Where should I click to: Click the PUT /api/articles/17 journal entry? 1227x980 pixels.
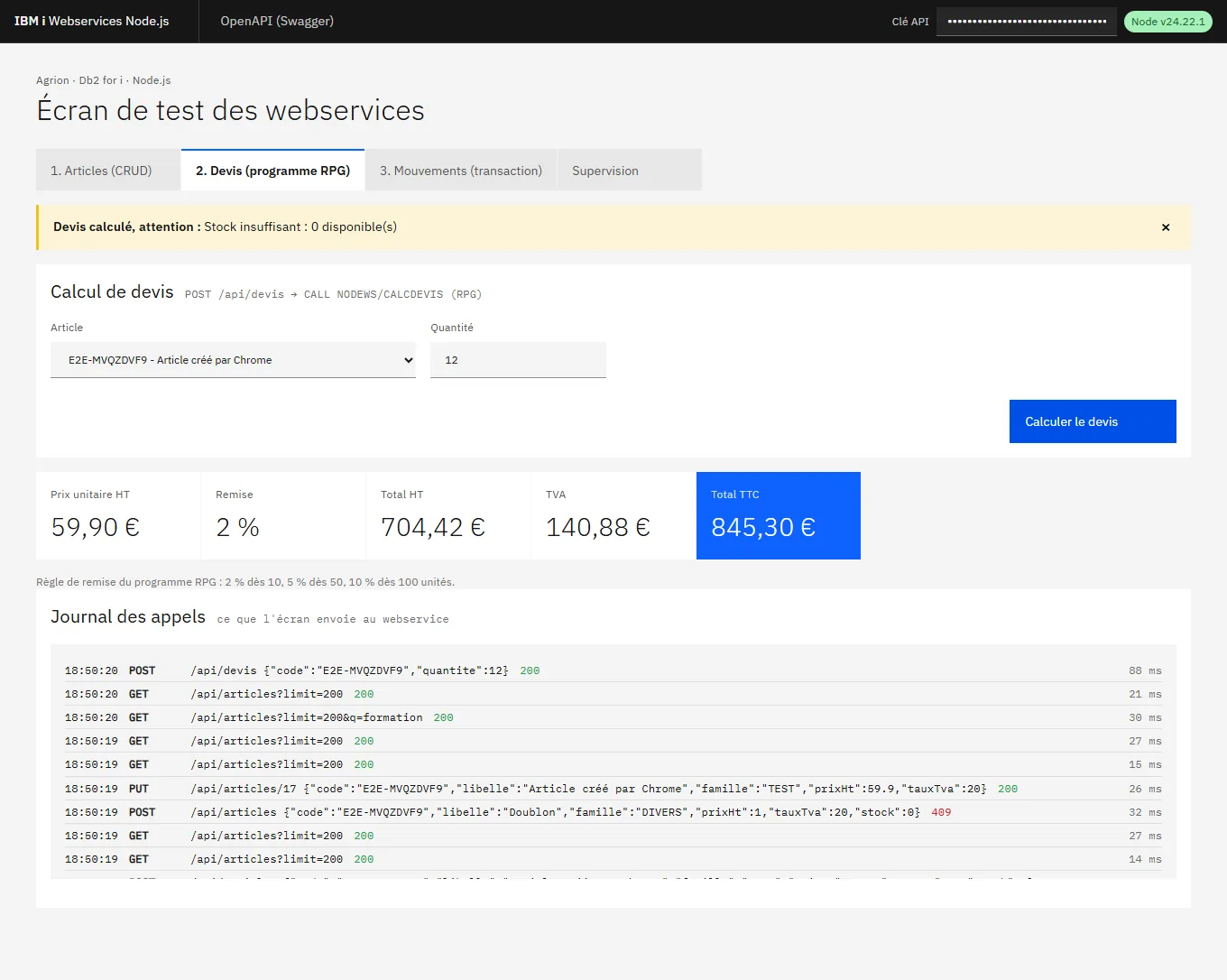coord(613,789)
